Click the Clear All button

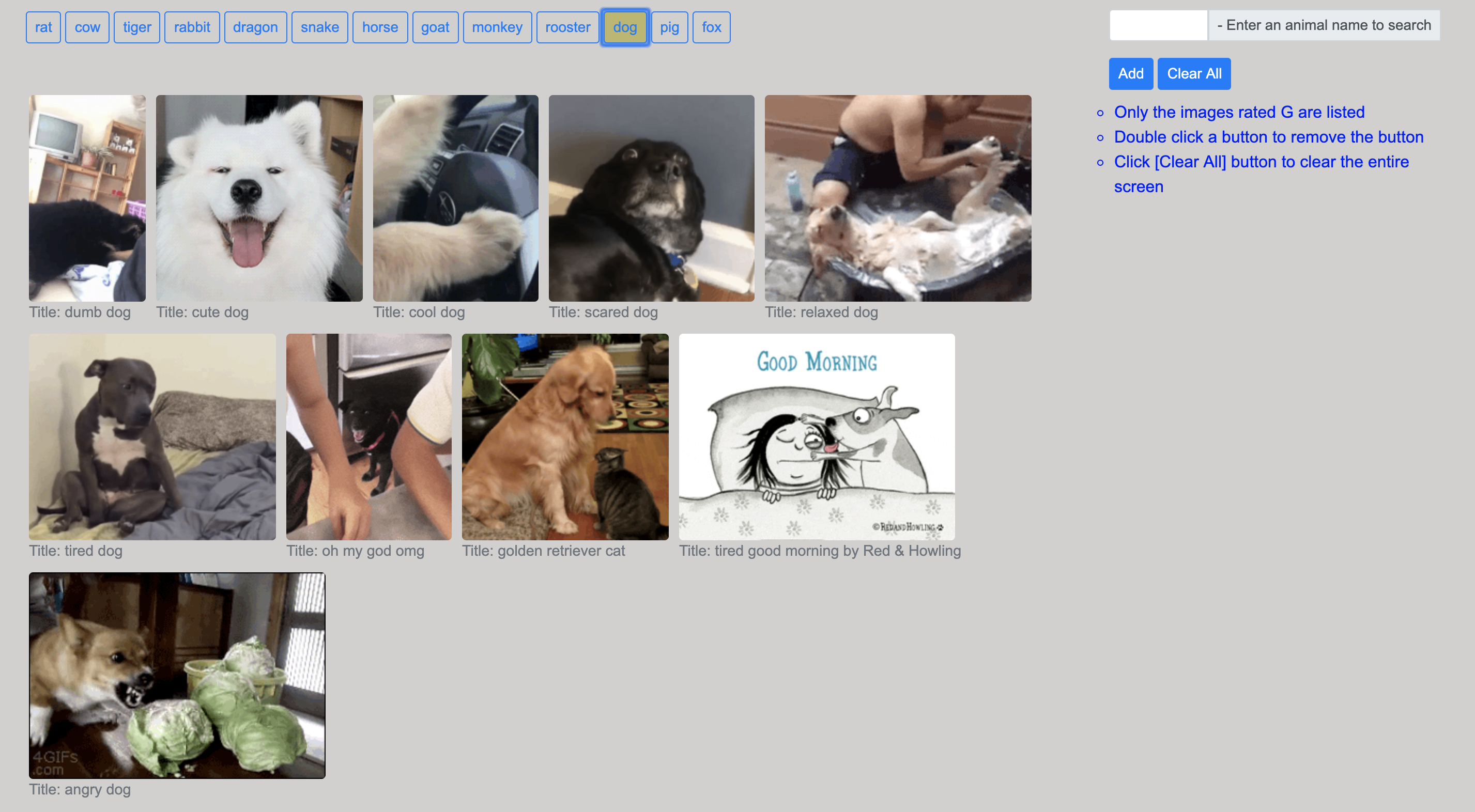tap(1194, 73)
